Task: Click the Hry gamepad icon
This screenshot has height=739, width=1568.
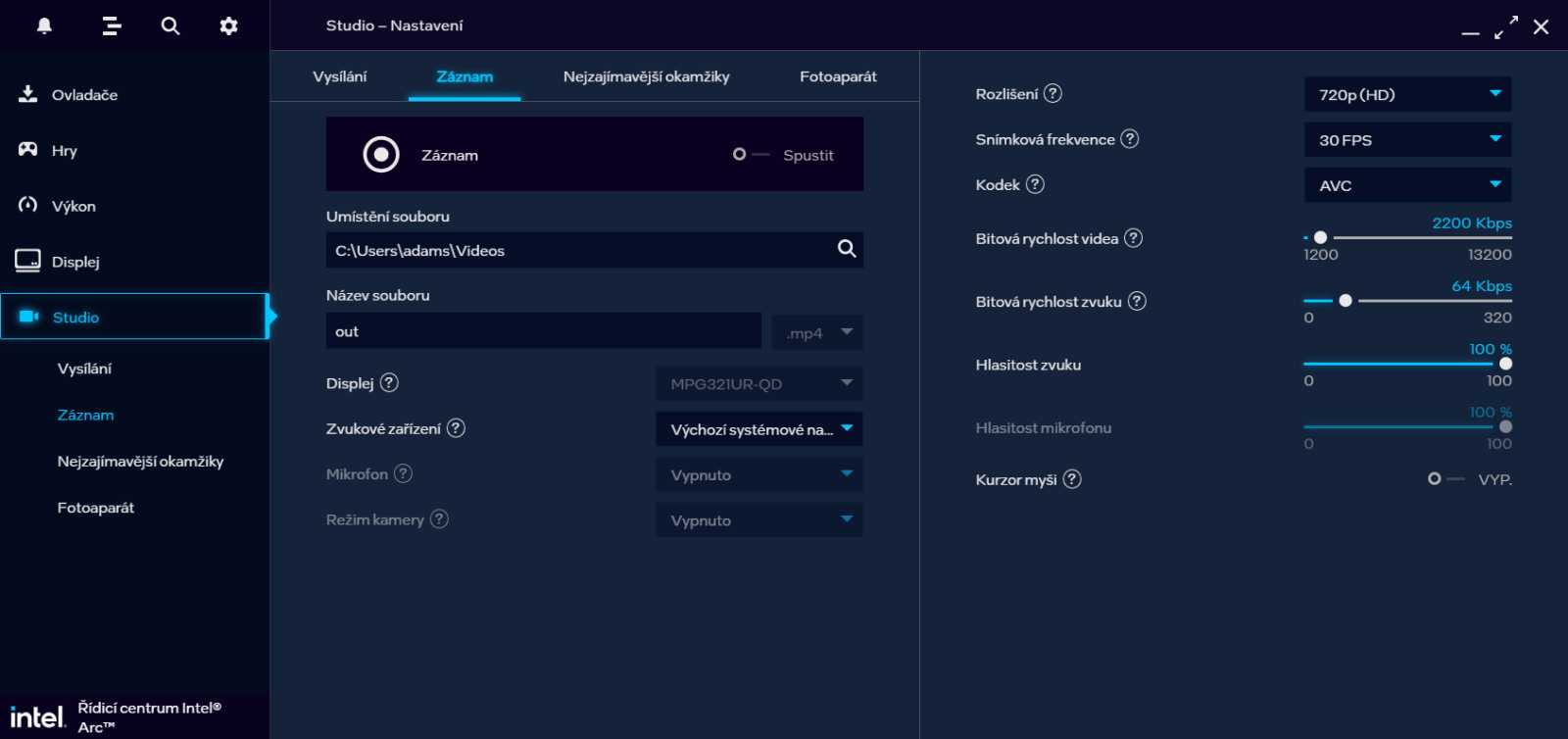Action: (x=28, y=150)
